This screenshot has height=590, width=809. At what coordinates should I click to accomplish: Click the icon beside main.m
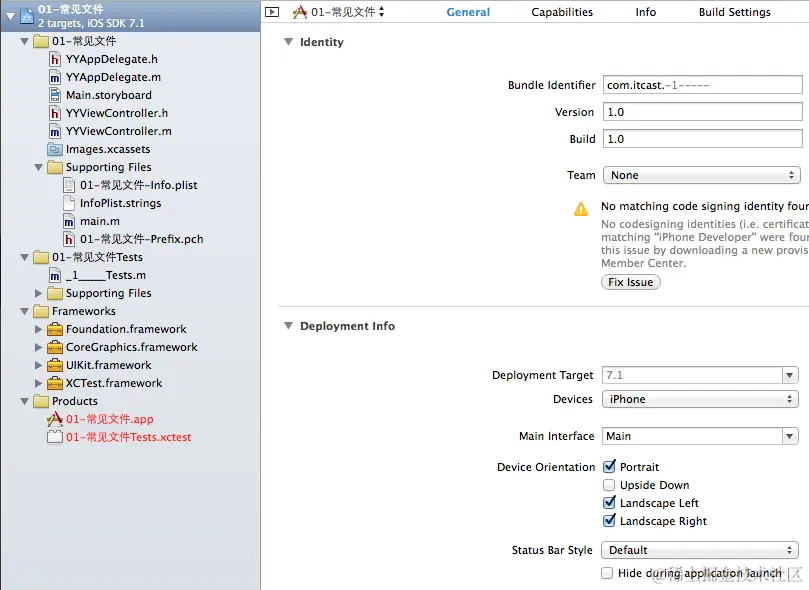(x=69, y=221)
